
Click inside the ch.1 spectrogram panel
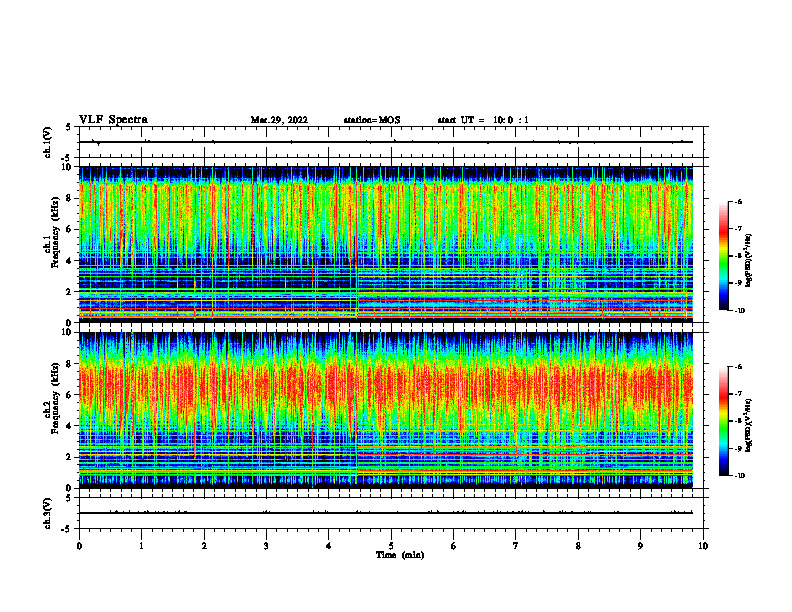click(386, 244)
